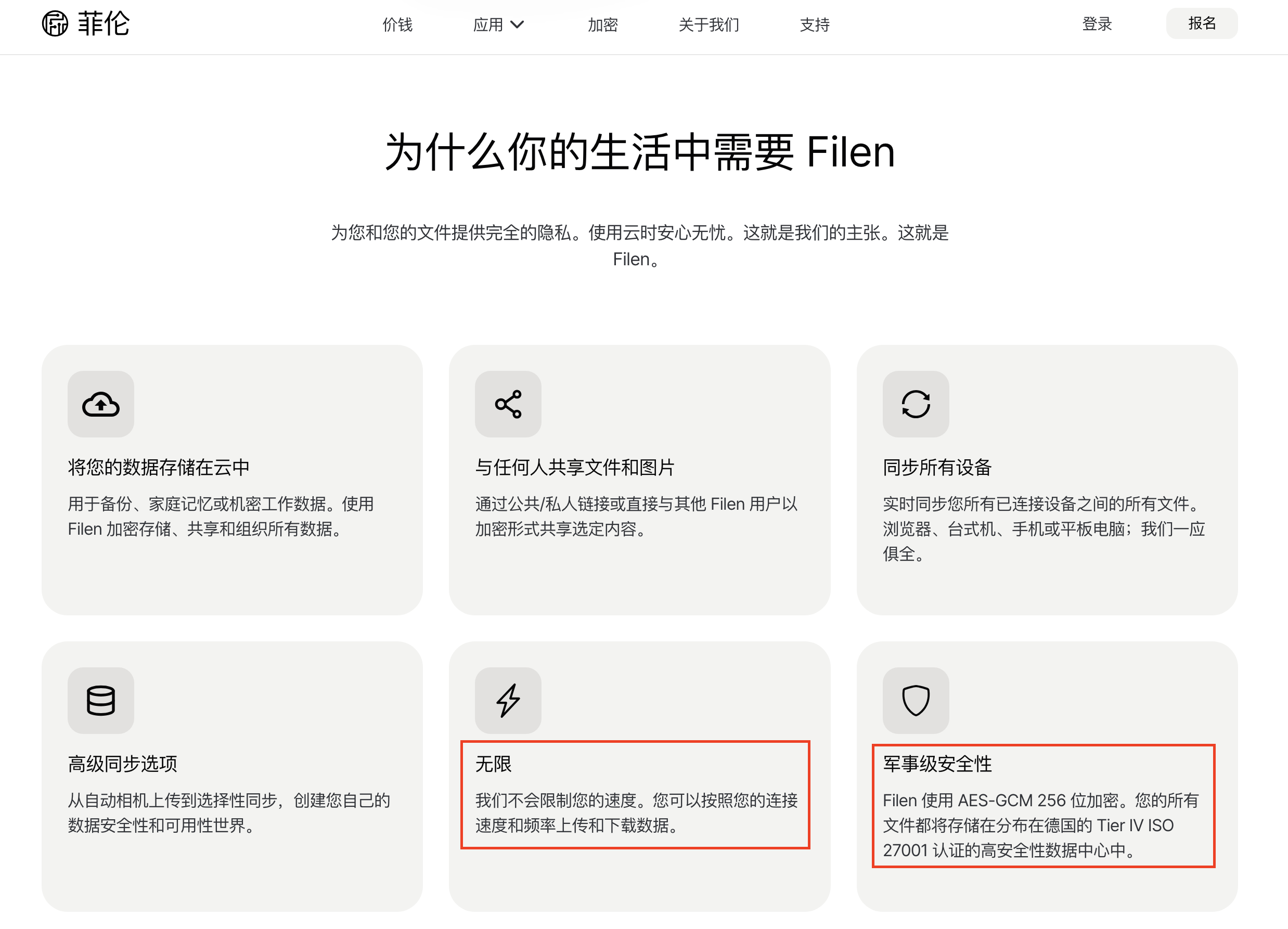
Task: Open the 价钱 pricing menu item
Action: click(397, 24)
